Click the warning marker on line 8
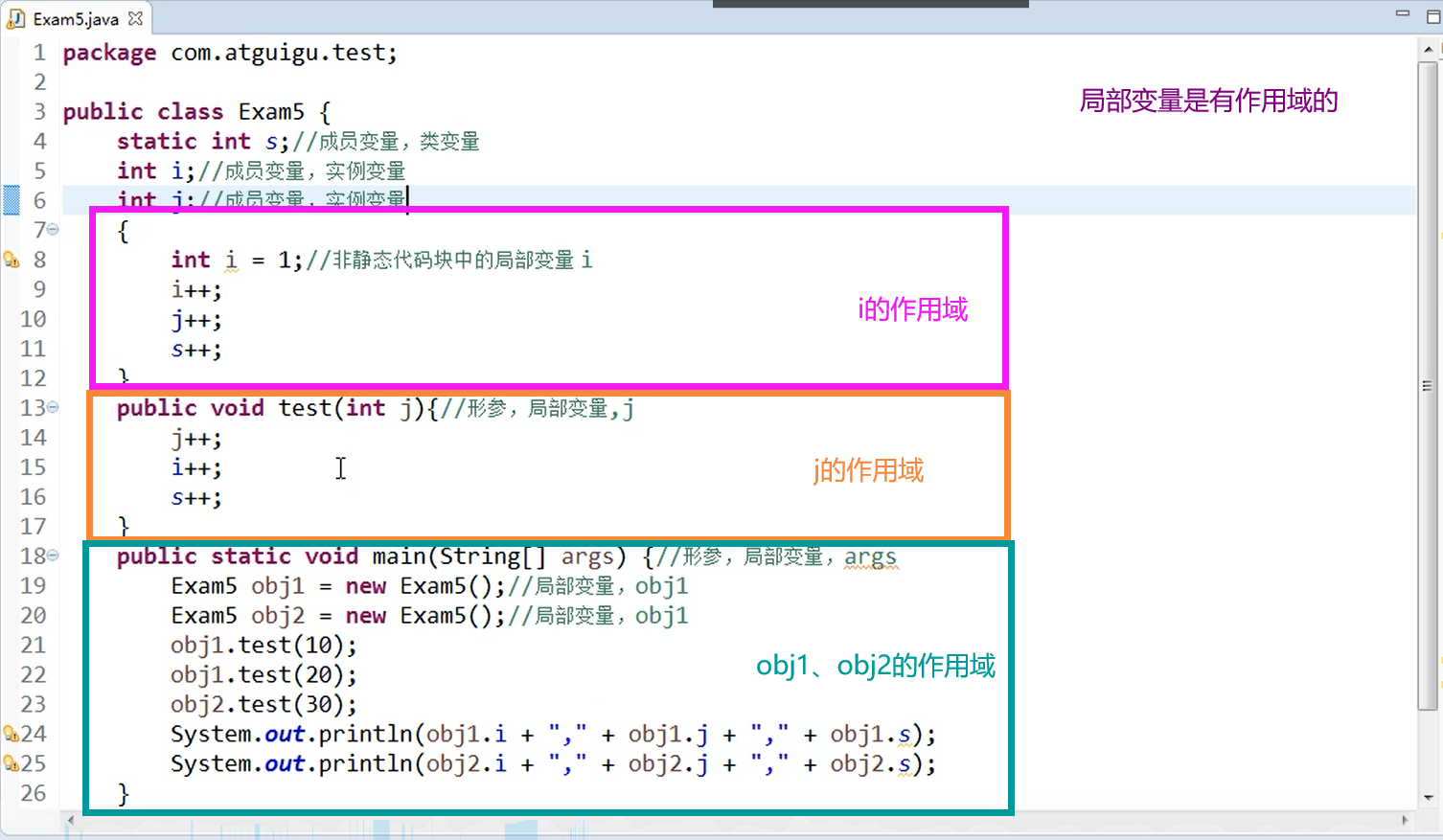This screenshot has height=840, width=1443. pyautogui.click(x=11, y=260)
